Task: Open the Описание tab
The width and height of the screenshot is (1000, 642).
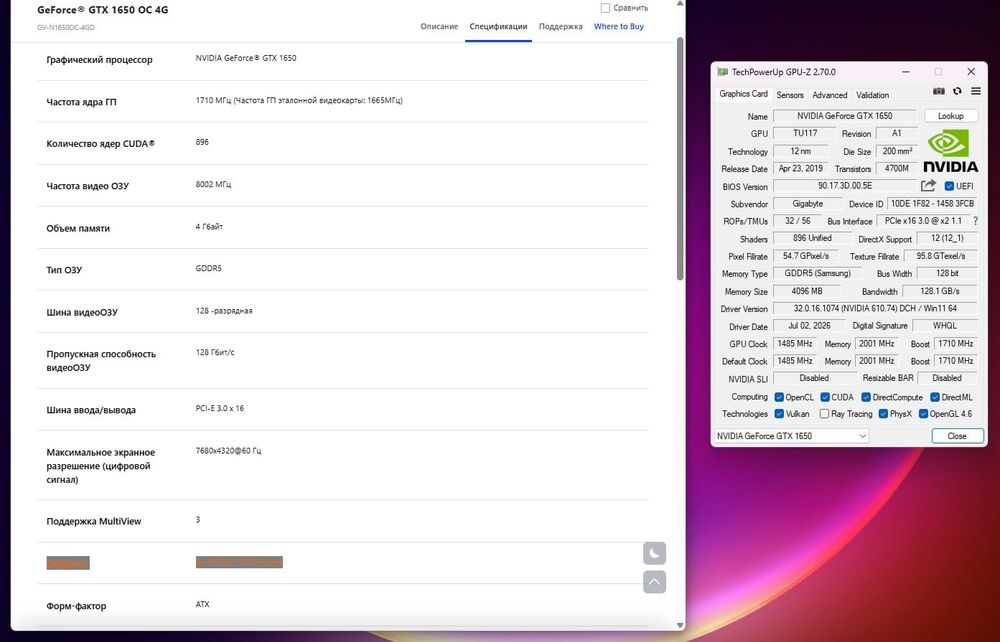Action: click(439, 27)
